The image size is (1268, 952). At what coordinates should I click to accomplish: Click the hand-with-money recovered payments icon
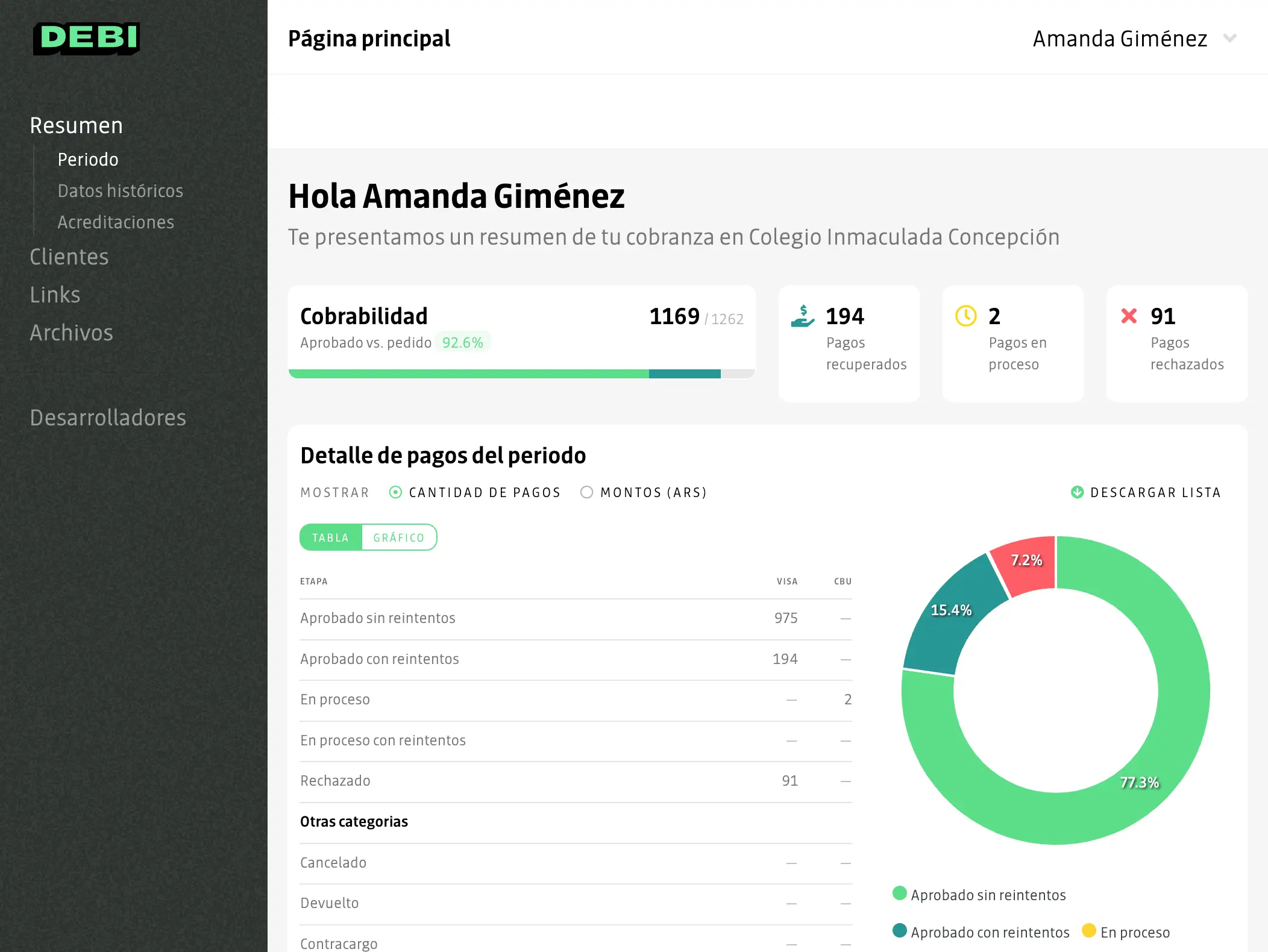click(802, 316)
